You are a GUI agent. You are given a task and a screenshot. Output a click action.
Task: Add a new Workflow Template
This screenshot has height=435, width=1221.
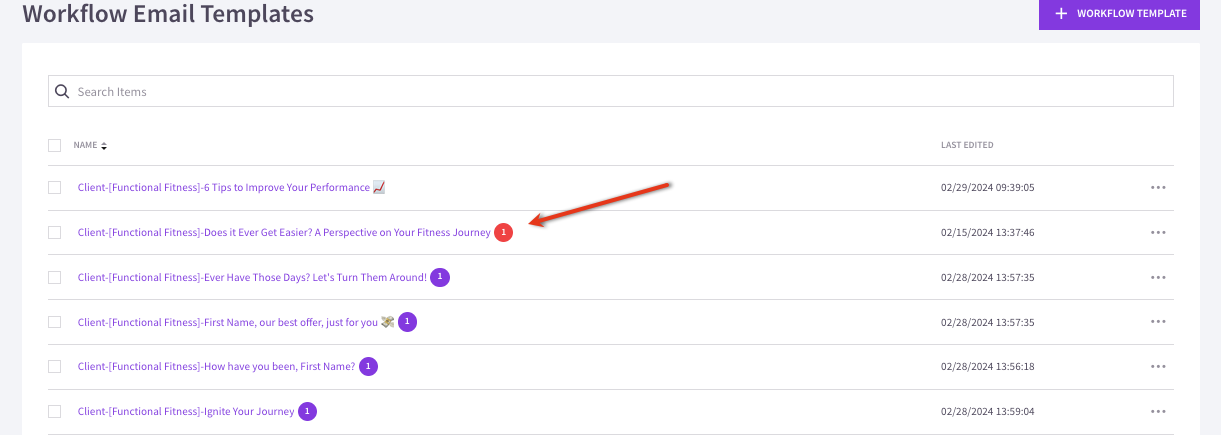point(1119,14)
